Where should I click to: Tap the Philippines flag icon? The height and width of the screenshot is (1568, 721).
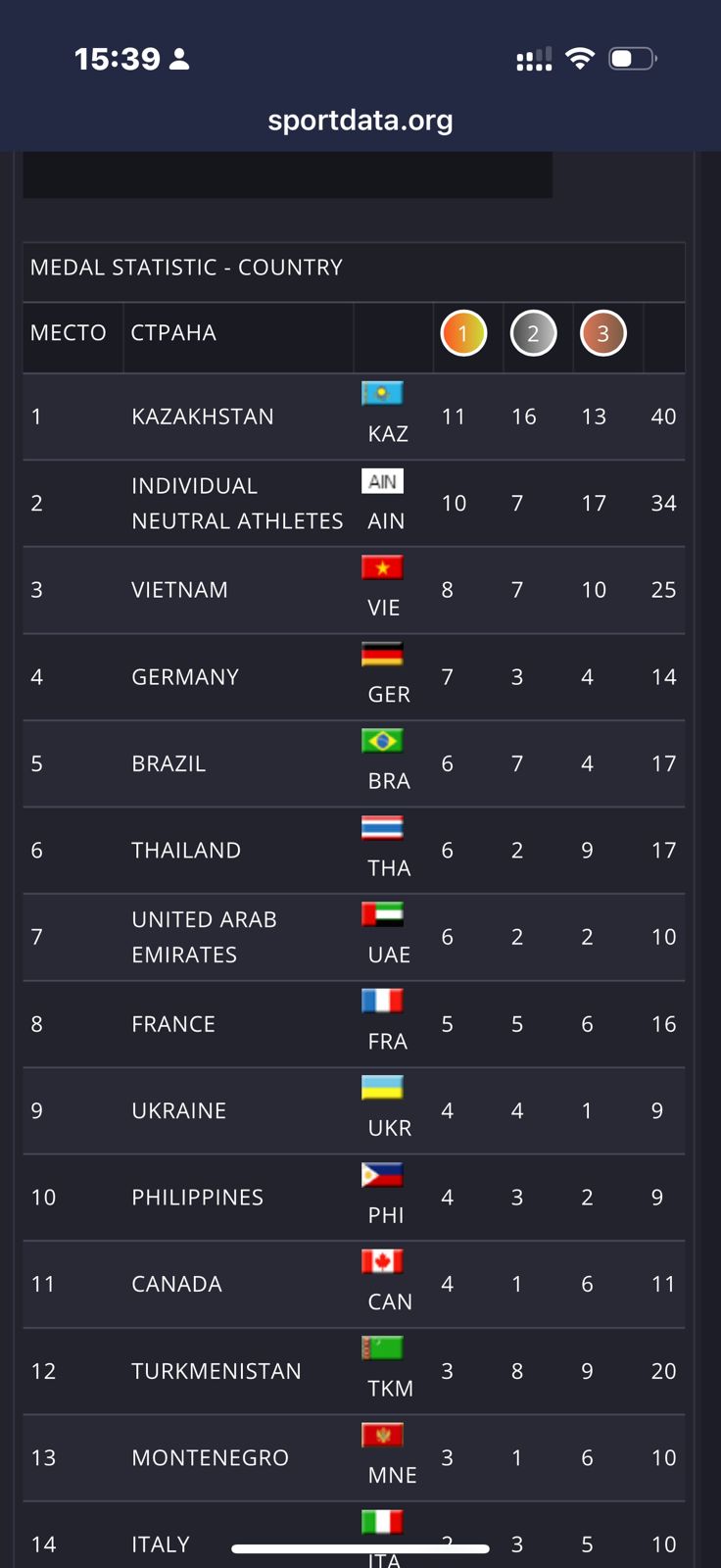click(x=382, y=1174)
